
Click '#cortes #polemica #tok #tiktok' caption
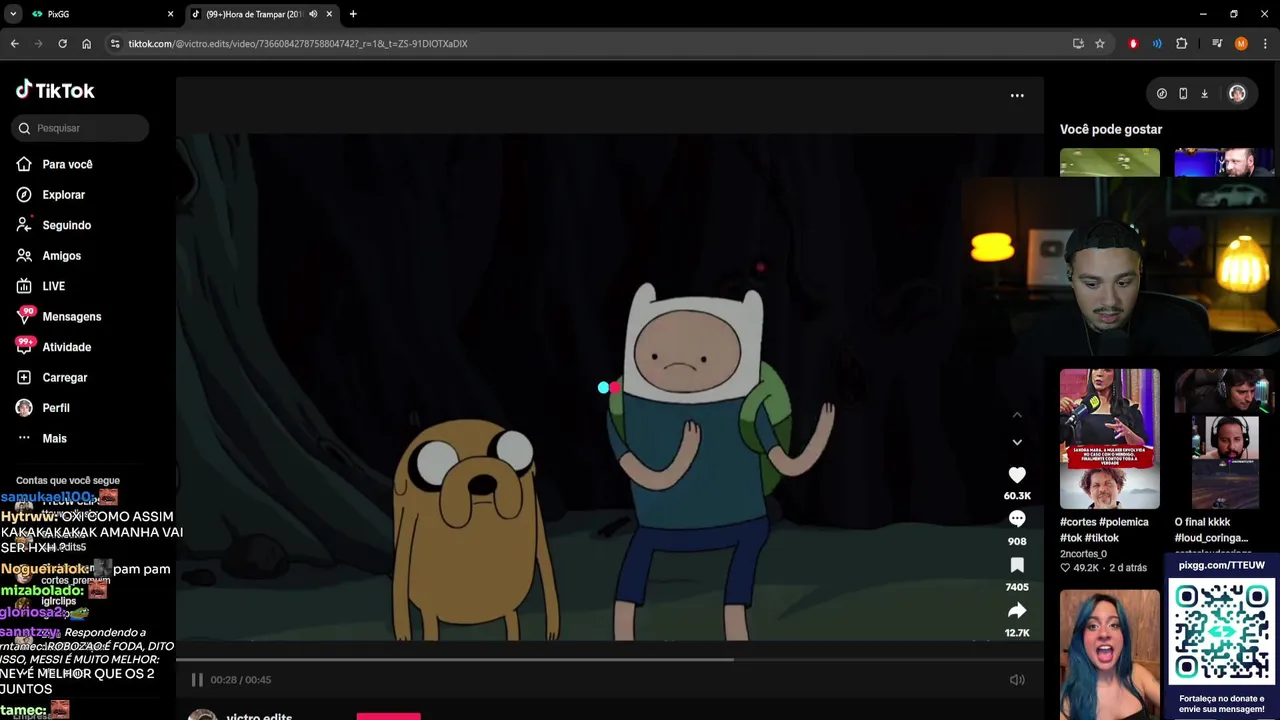click(x=1104, y=530)
